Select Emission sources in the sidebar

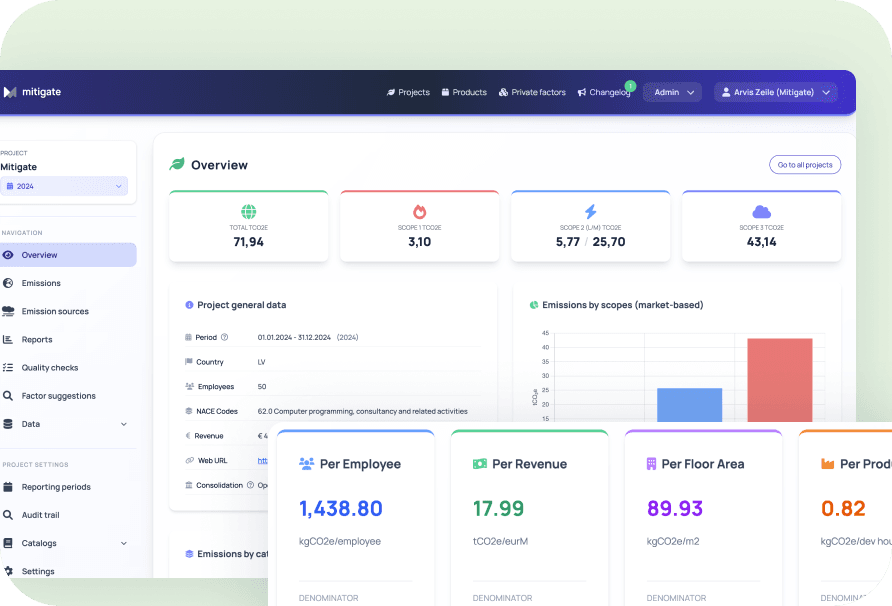[55, 311]
